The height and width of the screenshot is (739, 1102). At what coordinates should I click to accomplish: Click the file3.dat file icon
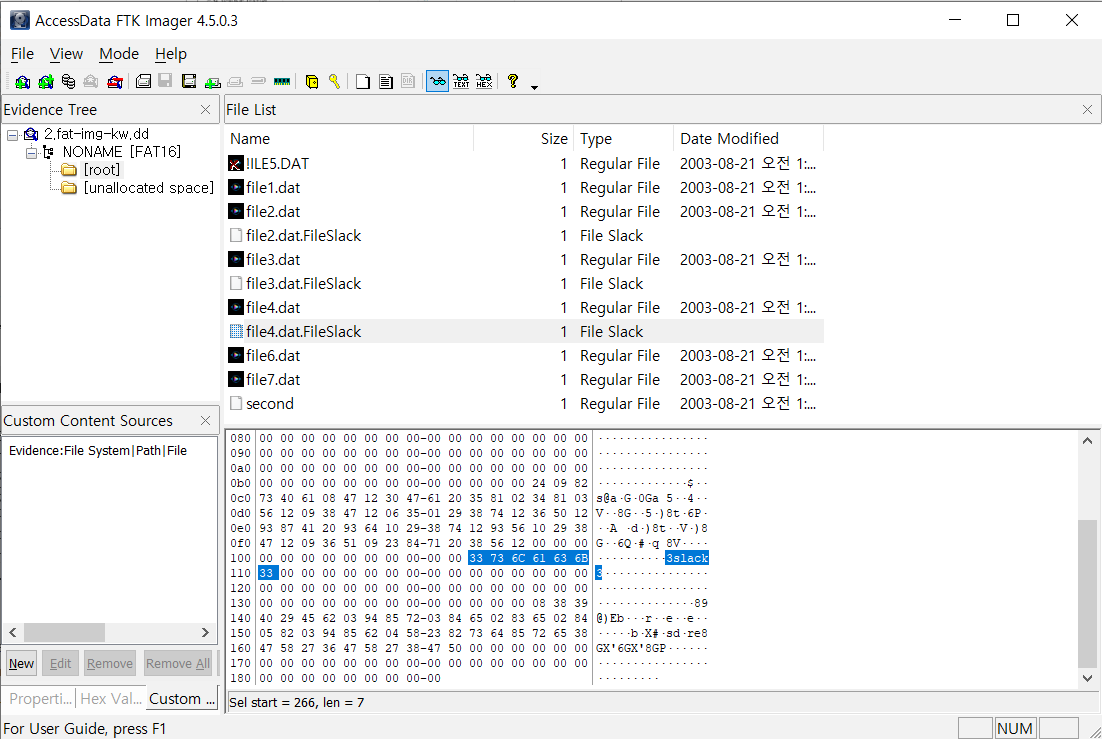(236, 259)
